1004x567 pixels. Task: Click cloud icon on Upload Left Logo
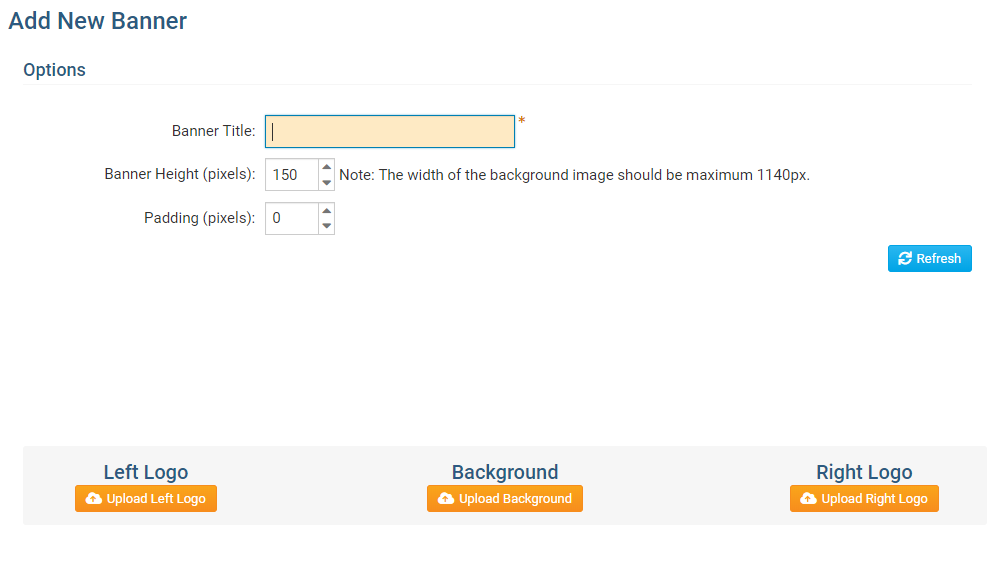94,499
